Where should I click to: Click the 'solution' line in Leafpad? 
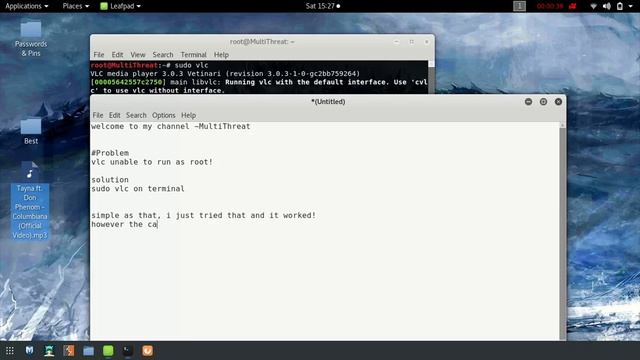[110, 180]
